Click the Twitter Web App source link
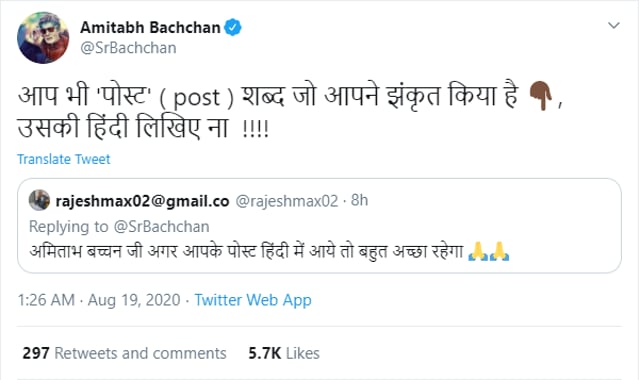 point(253,300)
